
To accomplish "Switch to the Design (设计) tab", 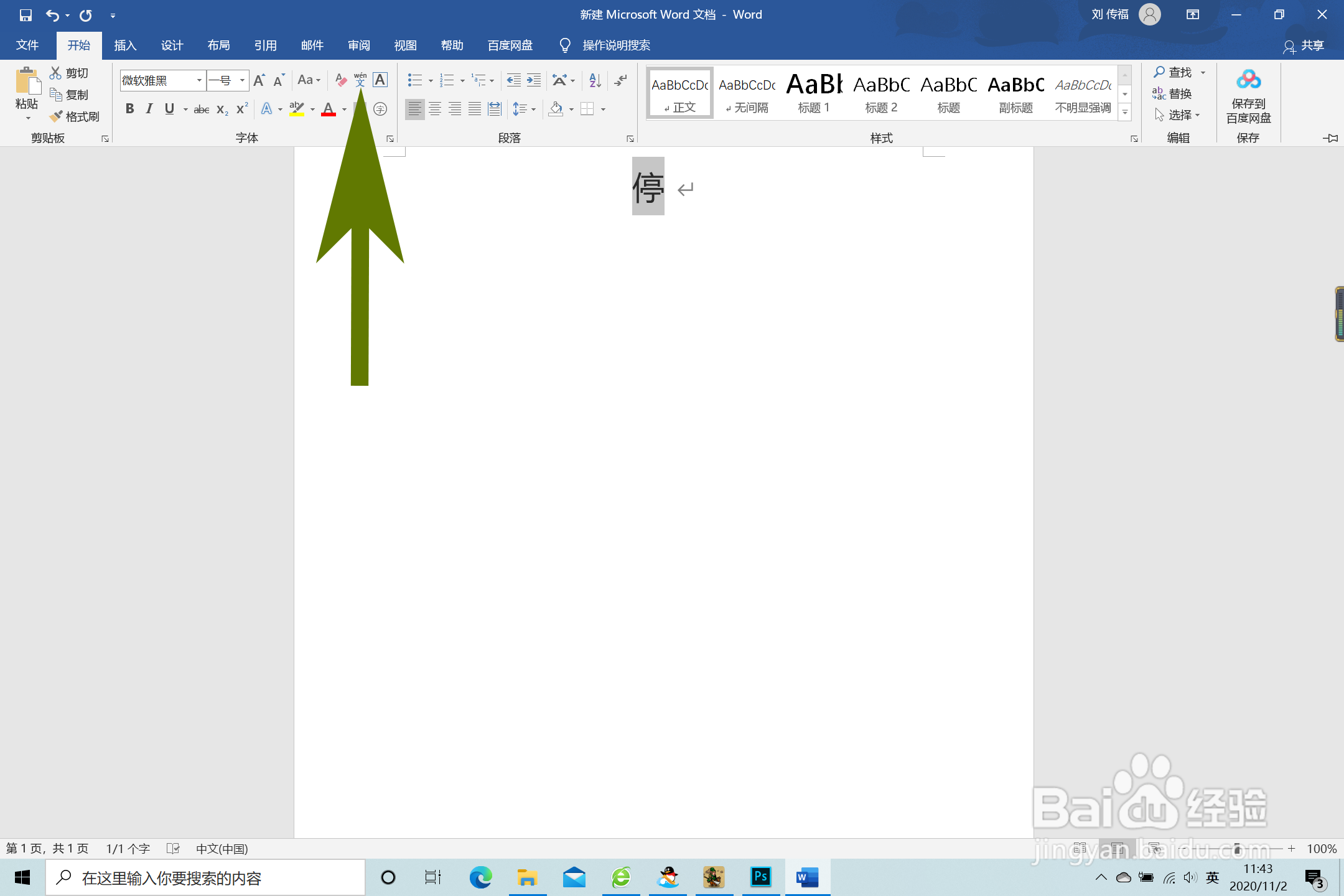I will 172,45.
